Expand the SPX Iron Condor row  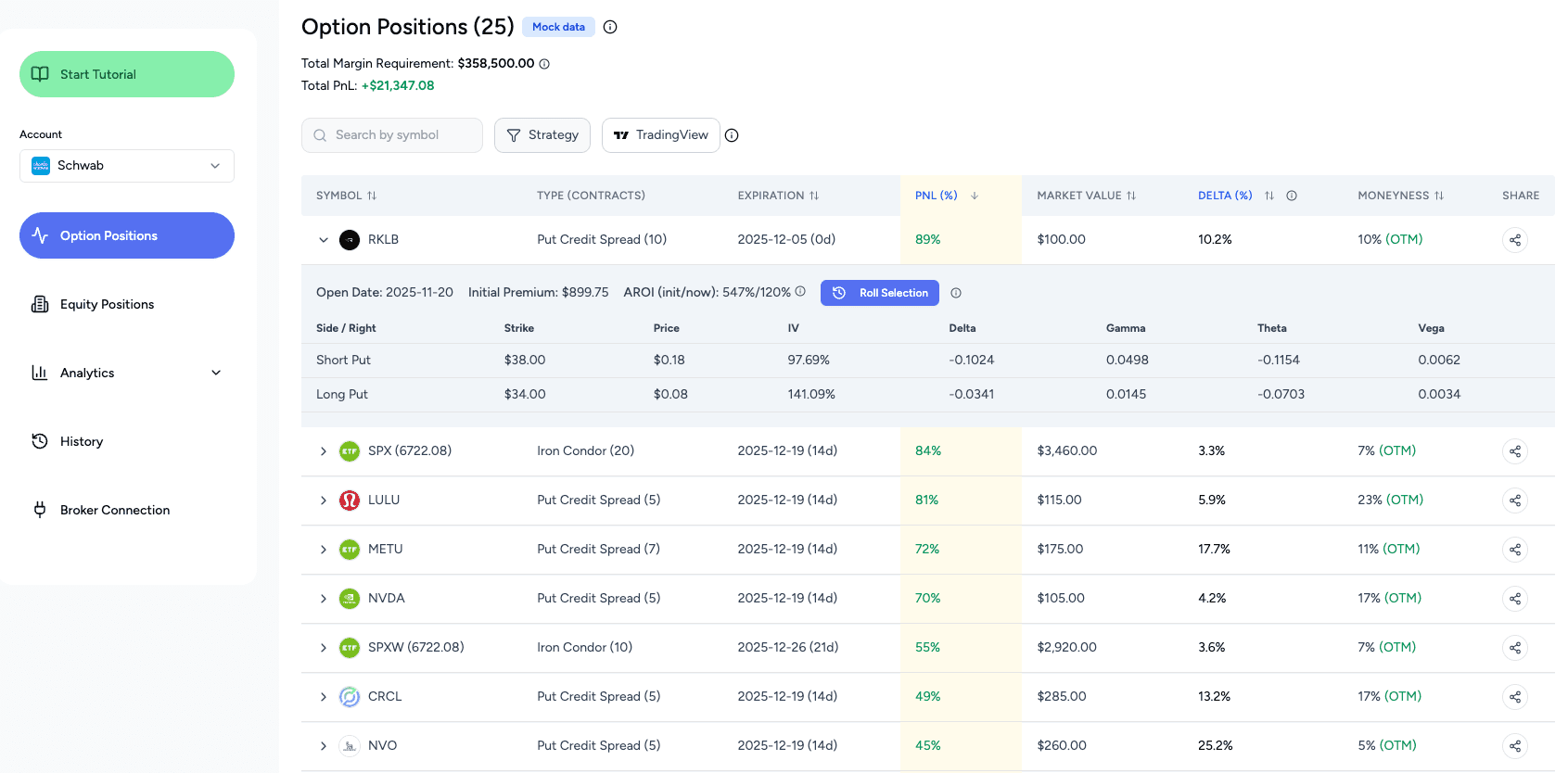(324, 451)
